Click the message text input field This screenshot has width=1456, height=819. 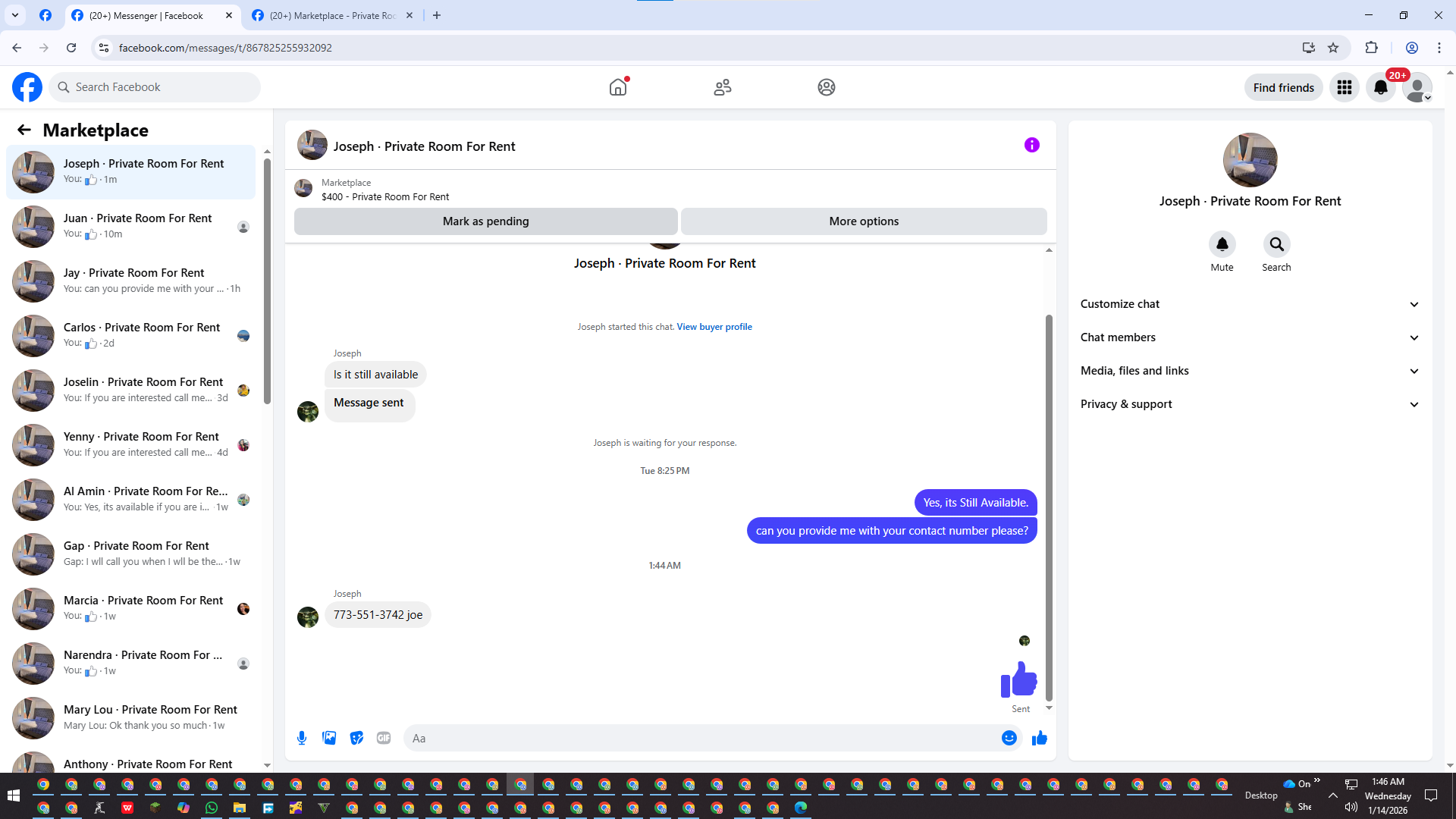(701, 738)
